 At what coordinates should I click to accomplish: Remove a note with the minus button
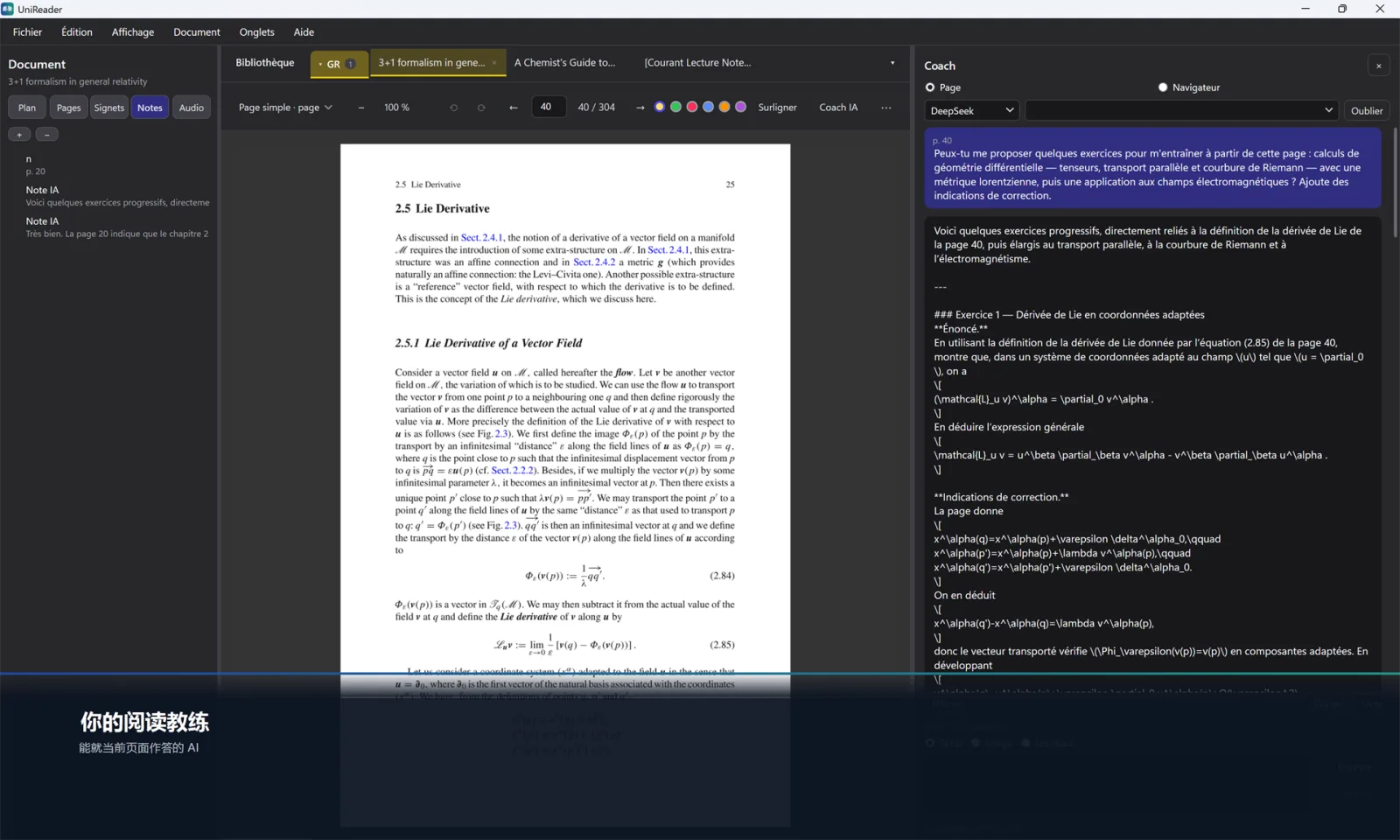[47, 134]
